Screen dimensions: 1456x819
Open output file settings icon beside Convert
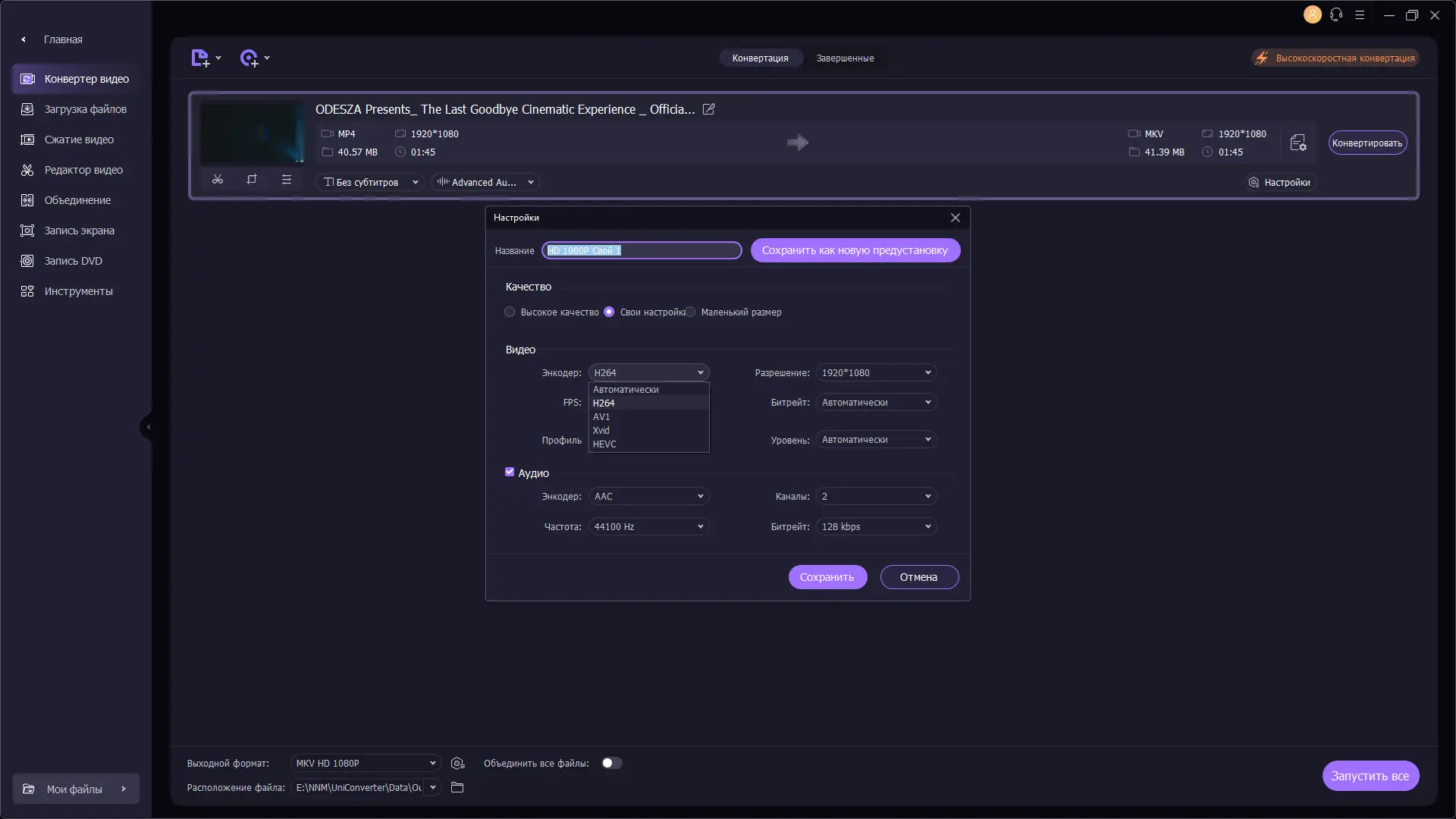(x=1298, y=143)
